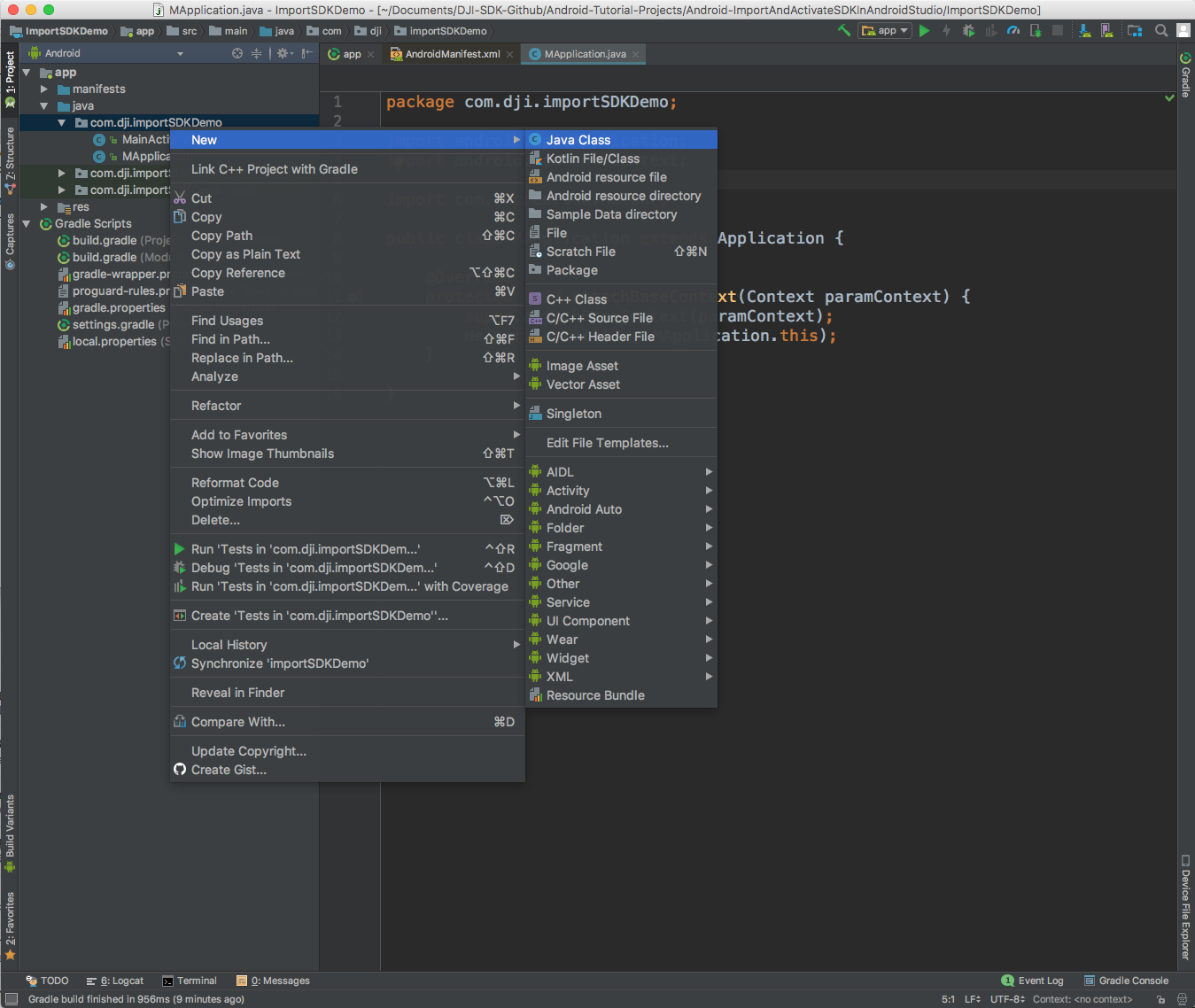Screen dimensions: 1195x1008
Task: Toggle the Device File Explorer panel
Action: [x=1185, y=907]
